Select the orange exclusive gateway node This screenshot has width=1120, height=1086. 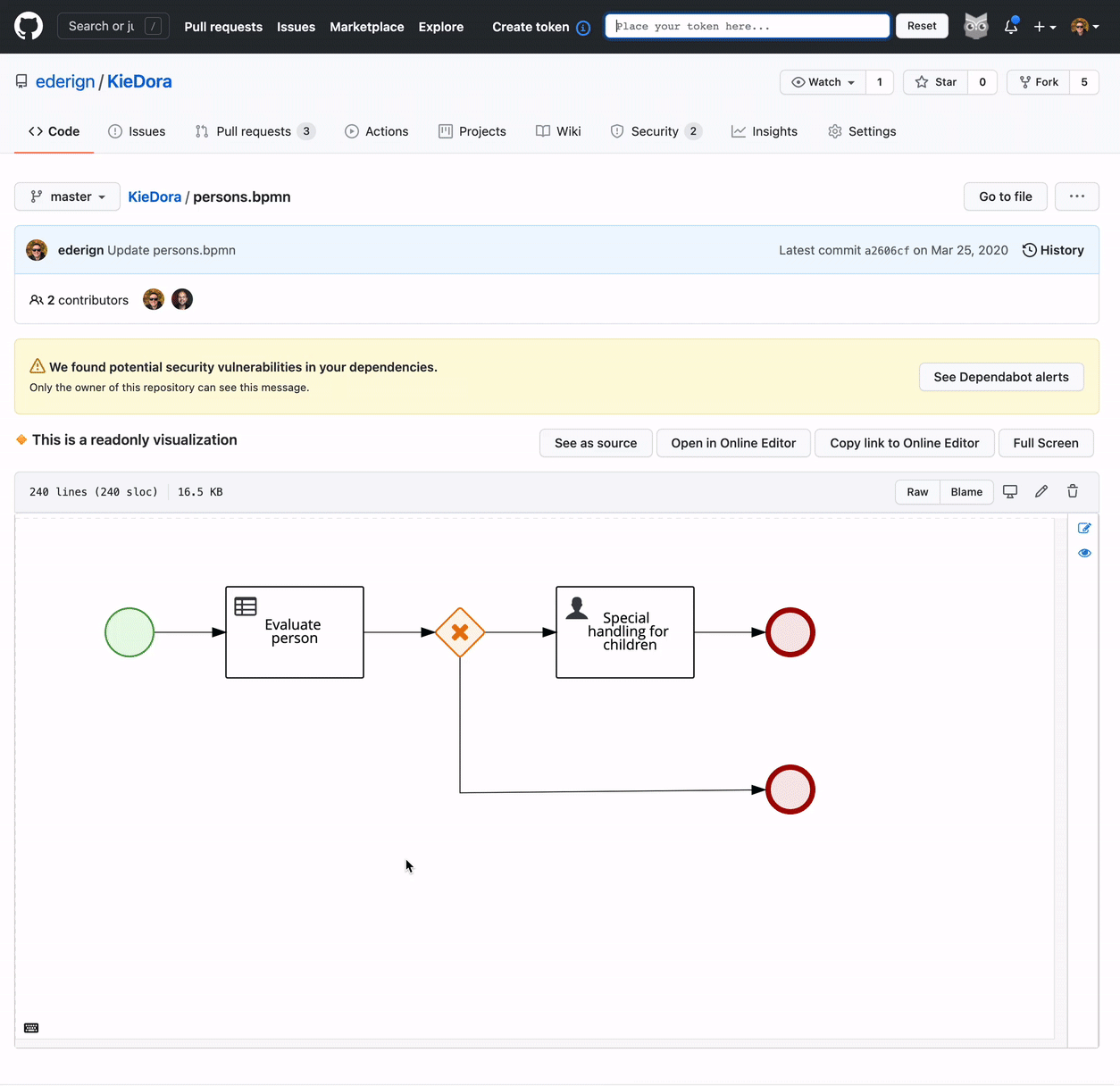coord(460,632)
